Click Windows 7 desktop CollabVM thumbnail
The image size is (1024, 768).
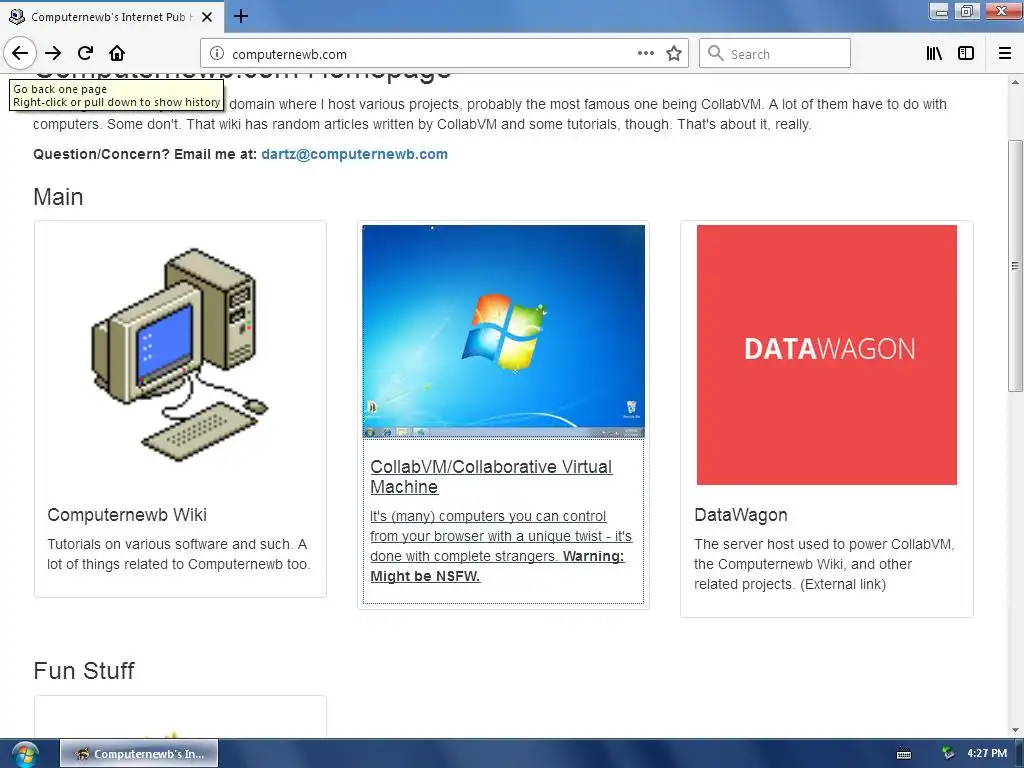(504, 331)
